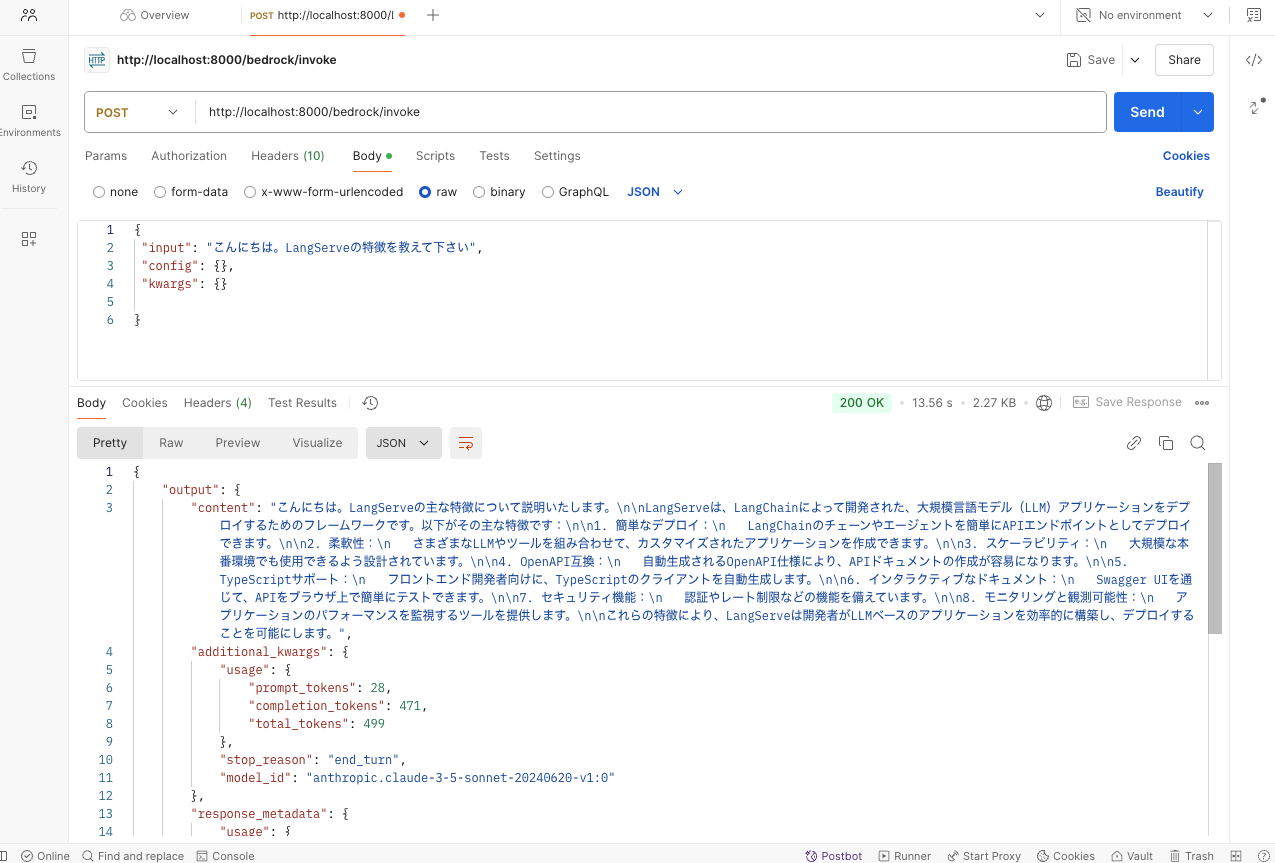Switch to the Scripts tab
The image size is (1275, 863).
coord(435,156)
